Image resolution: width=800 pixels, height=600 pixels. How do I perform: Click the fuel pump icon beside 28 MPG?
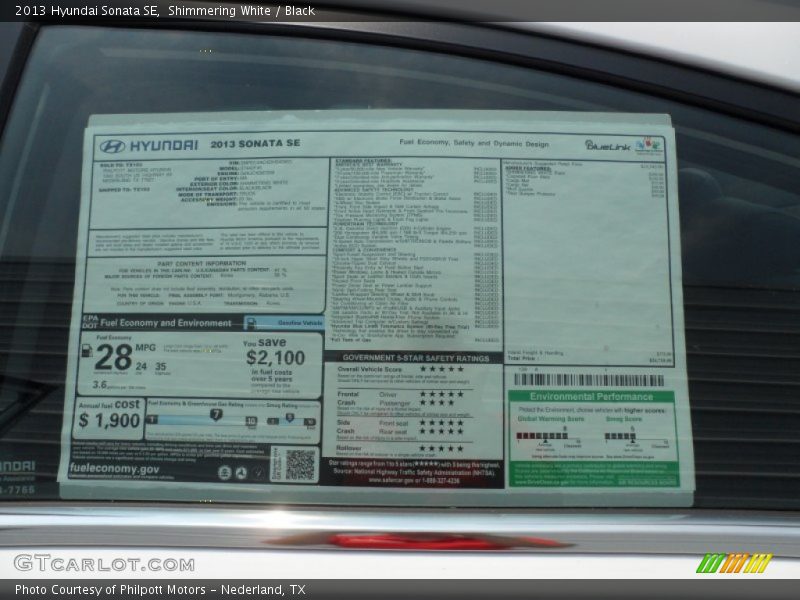point(87,350)
